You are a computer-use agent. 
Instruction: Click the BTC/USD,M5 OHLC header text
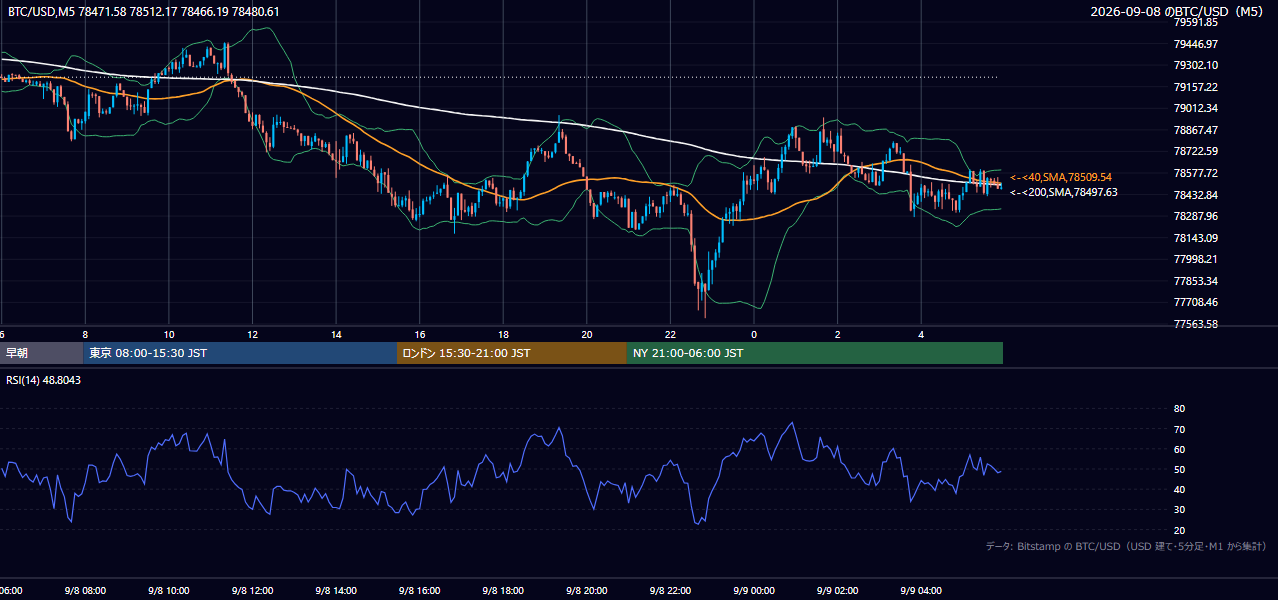pos(144,12)
